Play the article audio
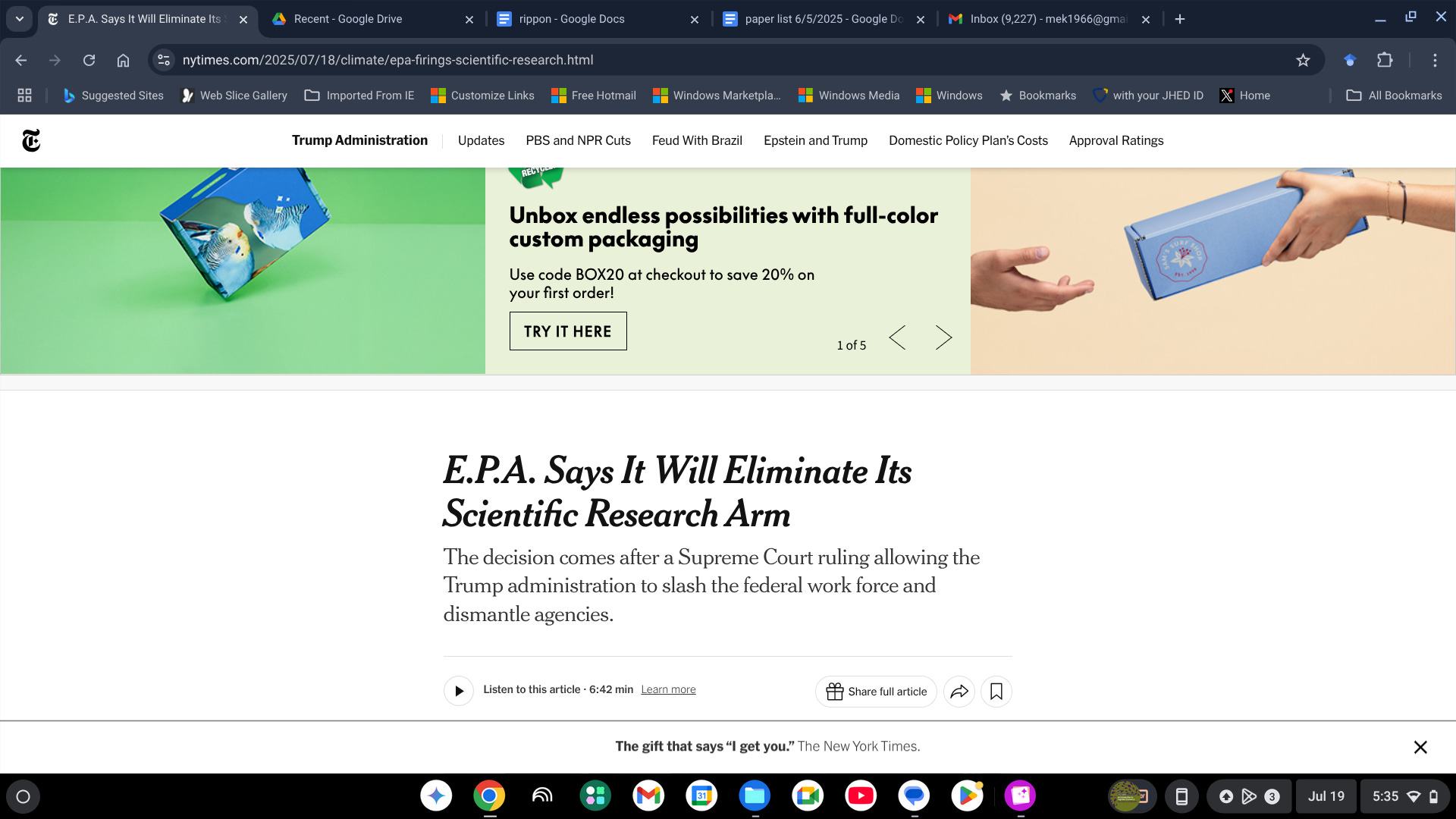 click(x=459, y=691)
